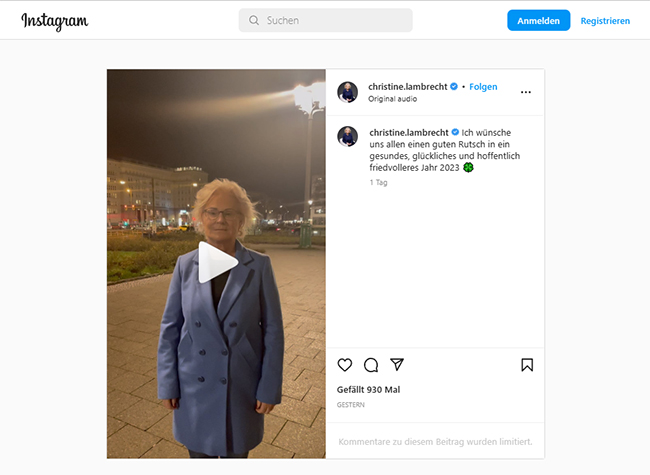Like the post with heart icon
This screenshot has height=475, width=650.
click(345, 365)
